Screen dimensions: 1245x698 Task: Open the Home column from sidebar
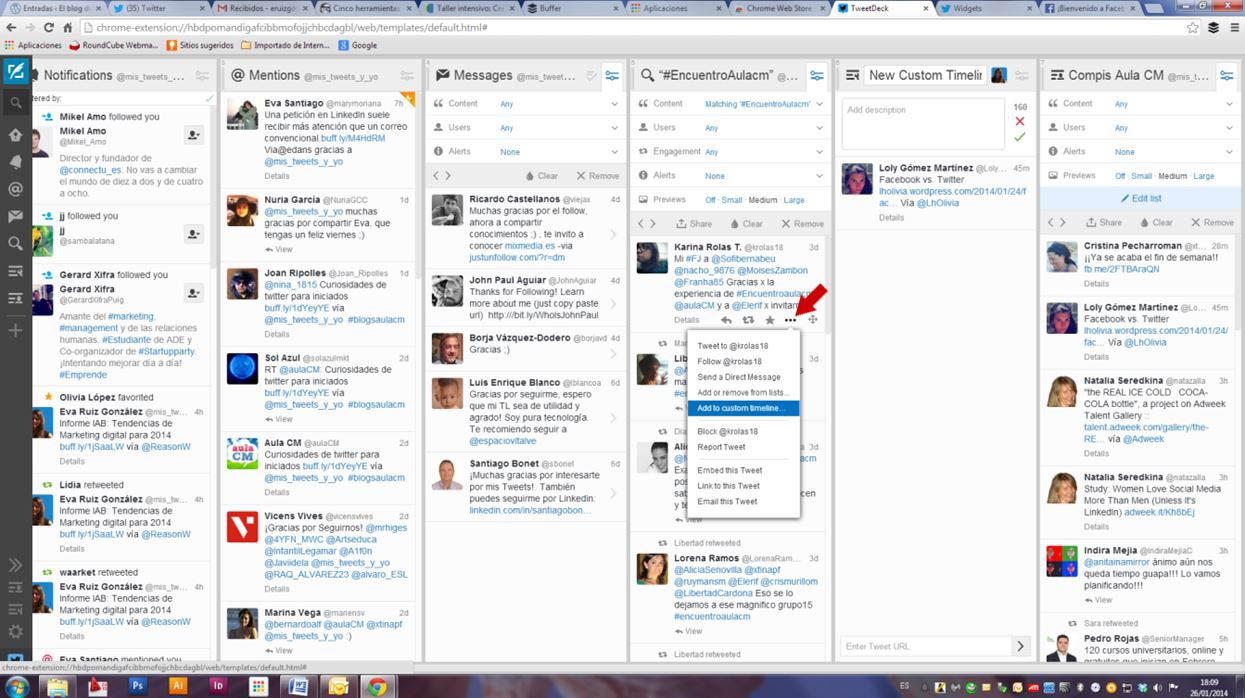click(15, 135)
